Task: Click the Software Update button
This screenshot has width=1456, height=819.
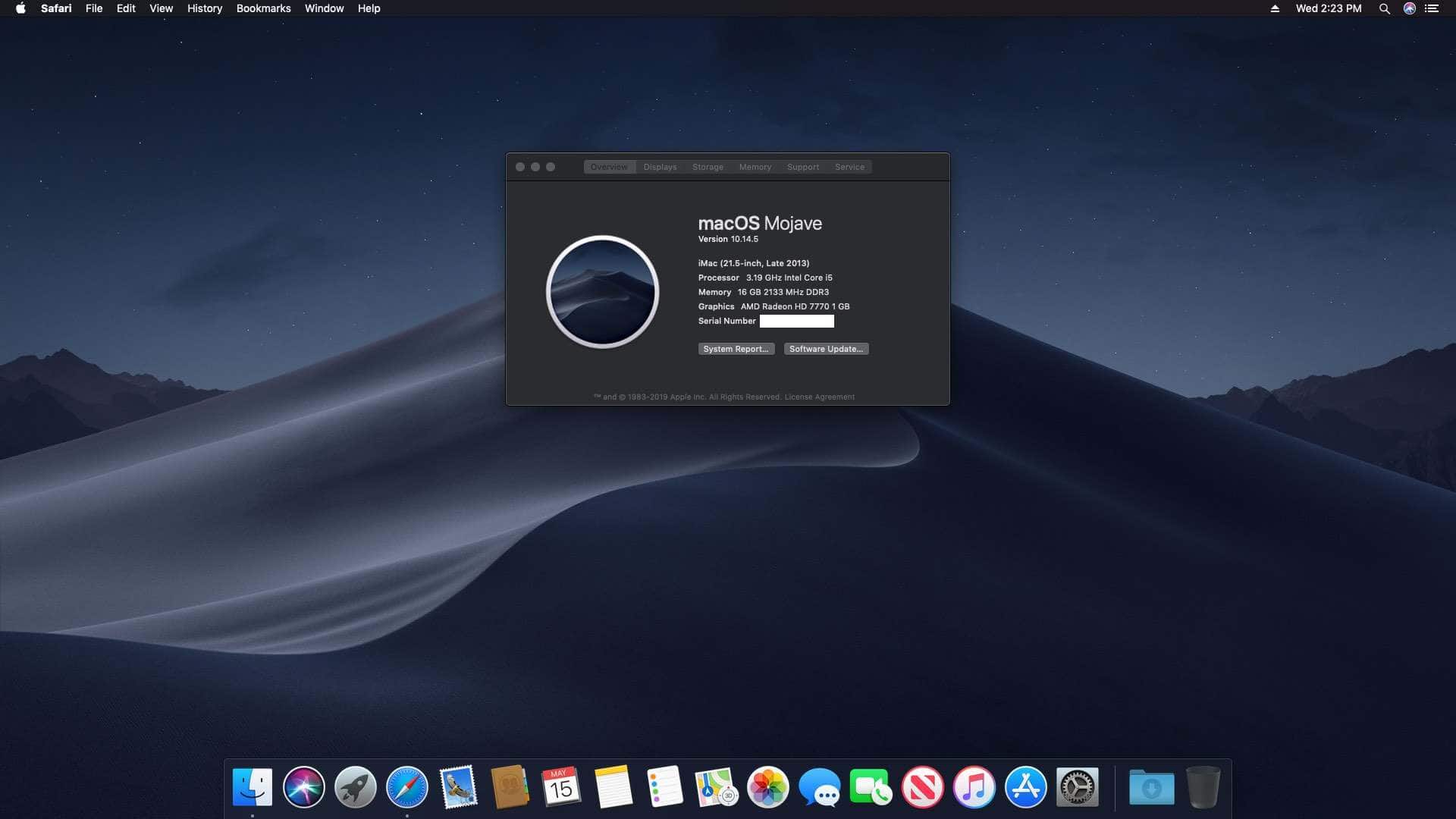Action: pos(826,349)
